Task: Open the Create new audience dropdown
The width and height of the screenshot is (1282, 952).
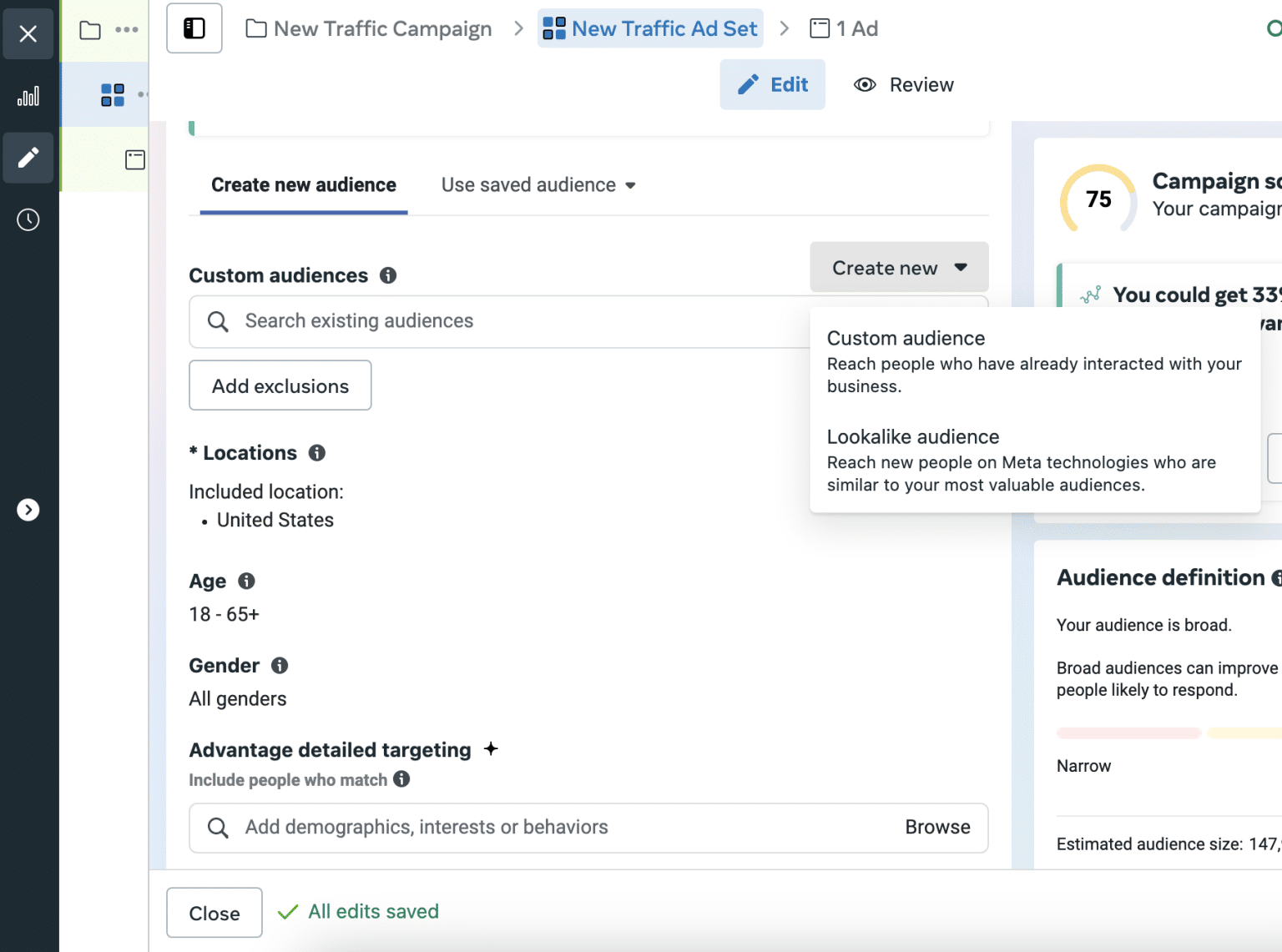Action: pyautogui.click(x=898, y=267)
